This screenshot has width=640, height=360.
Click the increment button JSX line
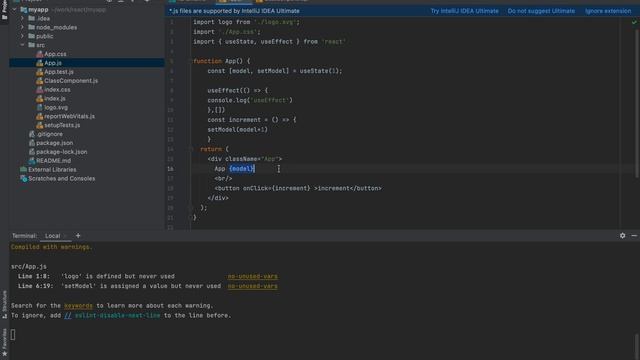(298, 189)
